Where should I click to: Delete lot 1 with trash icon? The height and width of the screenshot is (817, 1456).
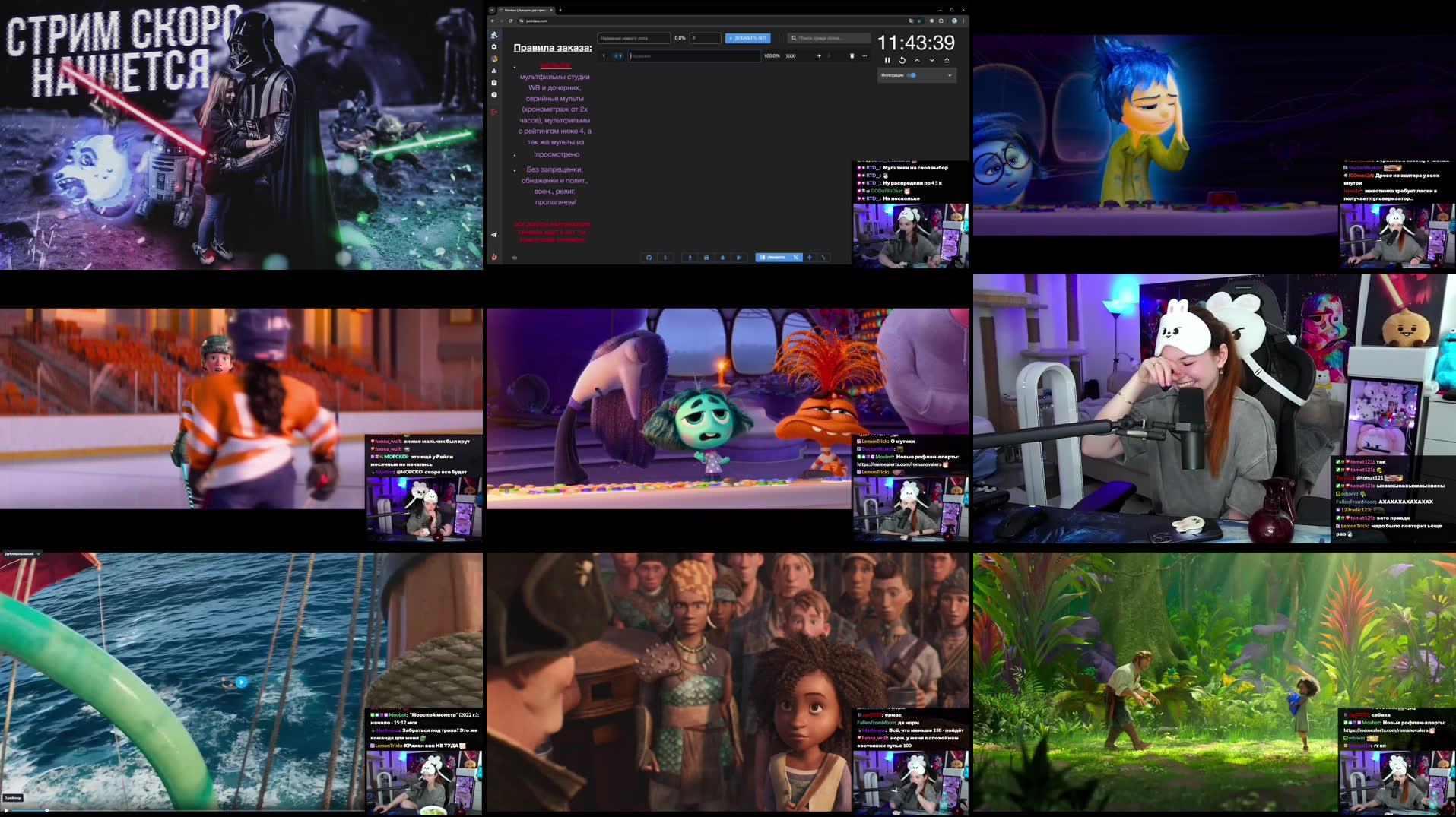coord(852,55)
